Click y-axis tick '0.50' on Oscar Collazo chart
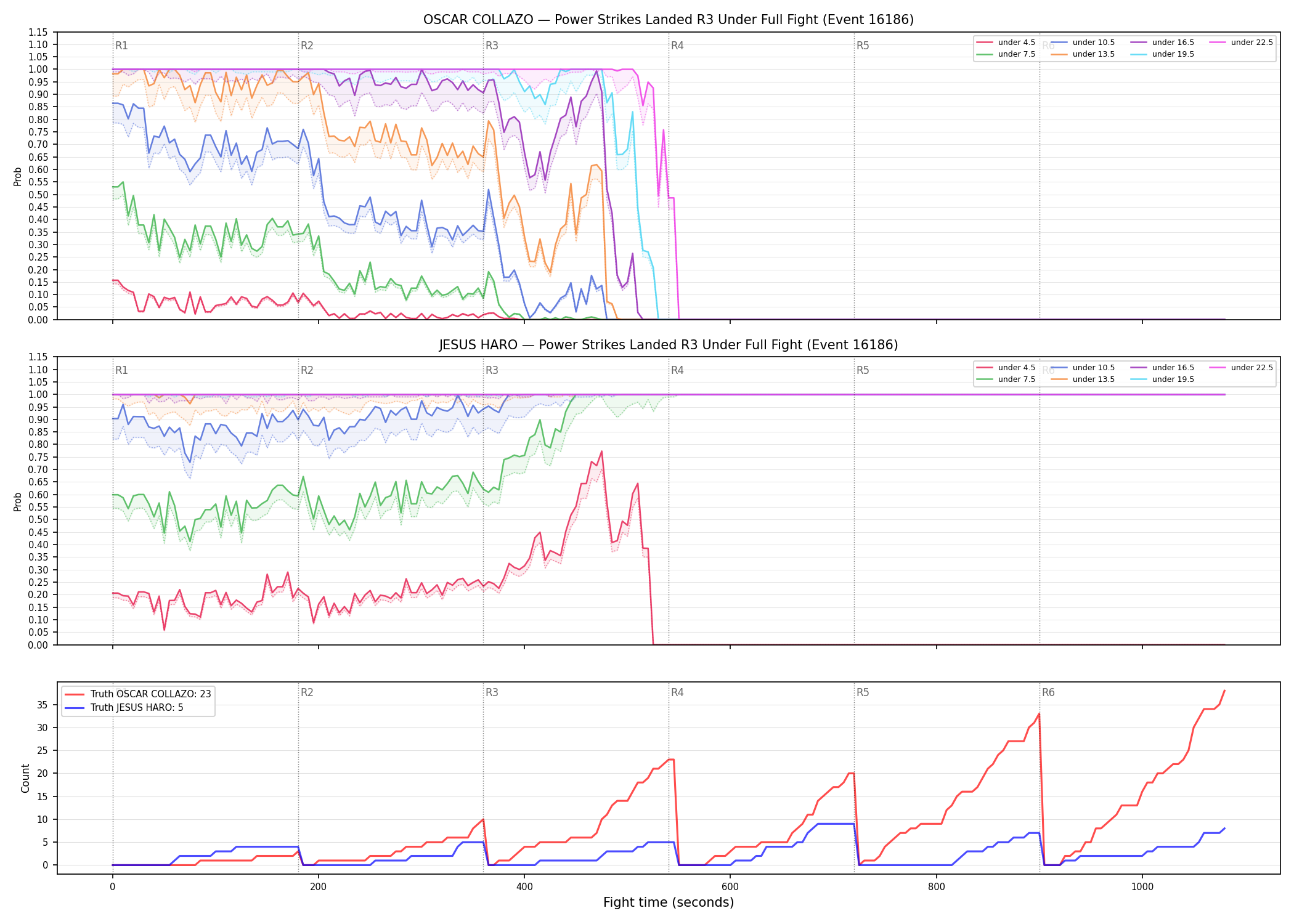The width and height of the screenshot is (1294, 924). point(38,195)
